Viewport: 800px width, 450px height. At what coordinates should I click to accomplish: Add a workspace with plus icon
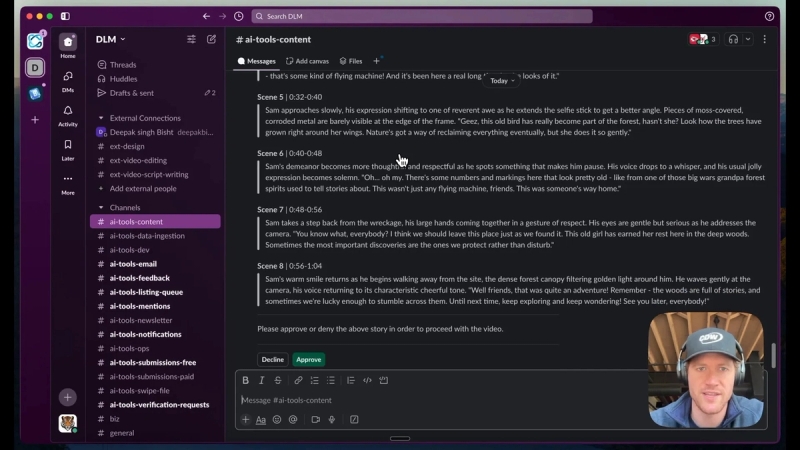pos(35,120)
